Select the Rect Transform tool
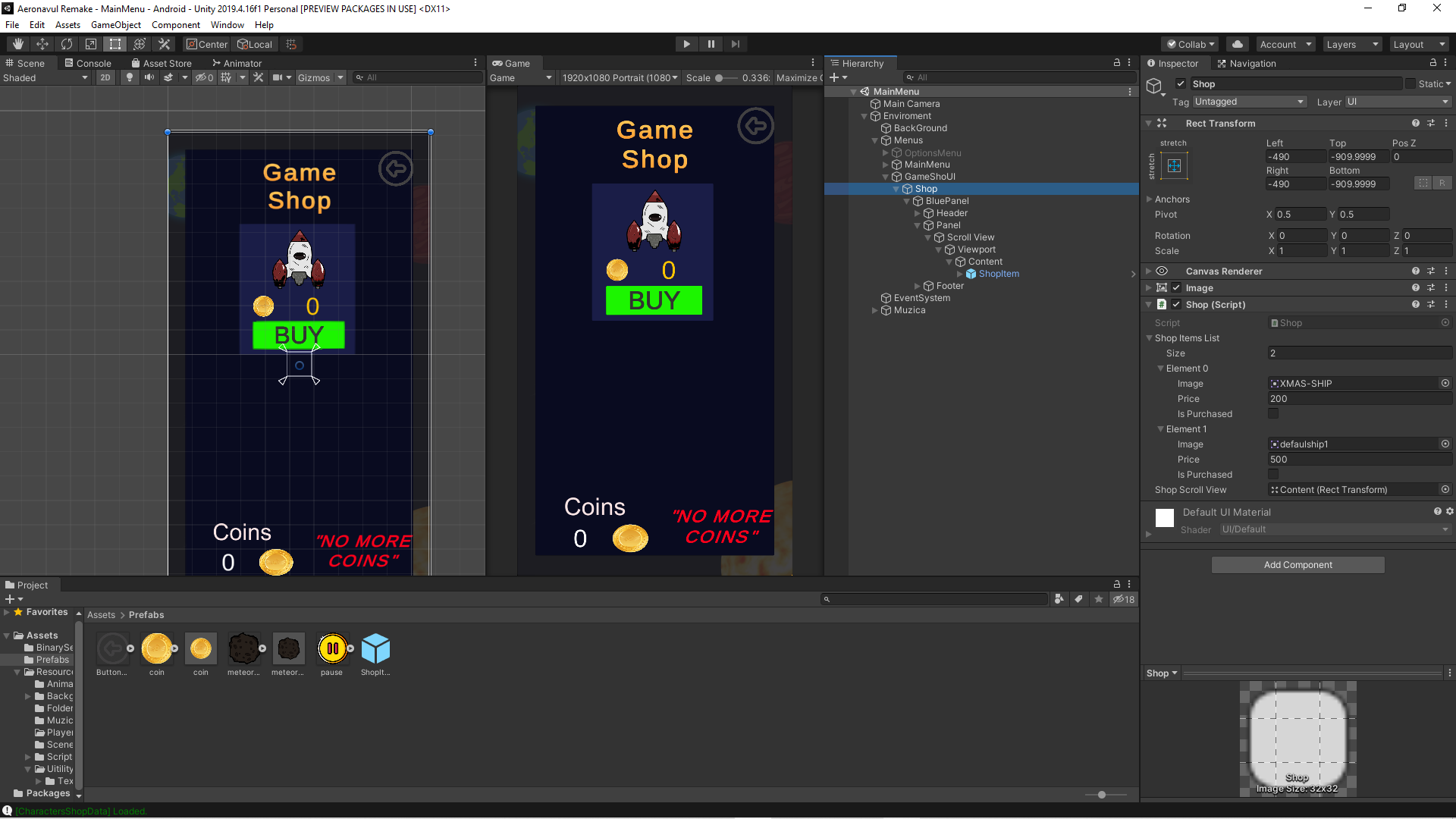1456x819 pixels. [x=115, y=44]
